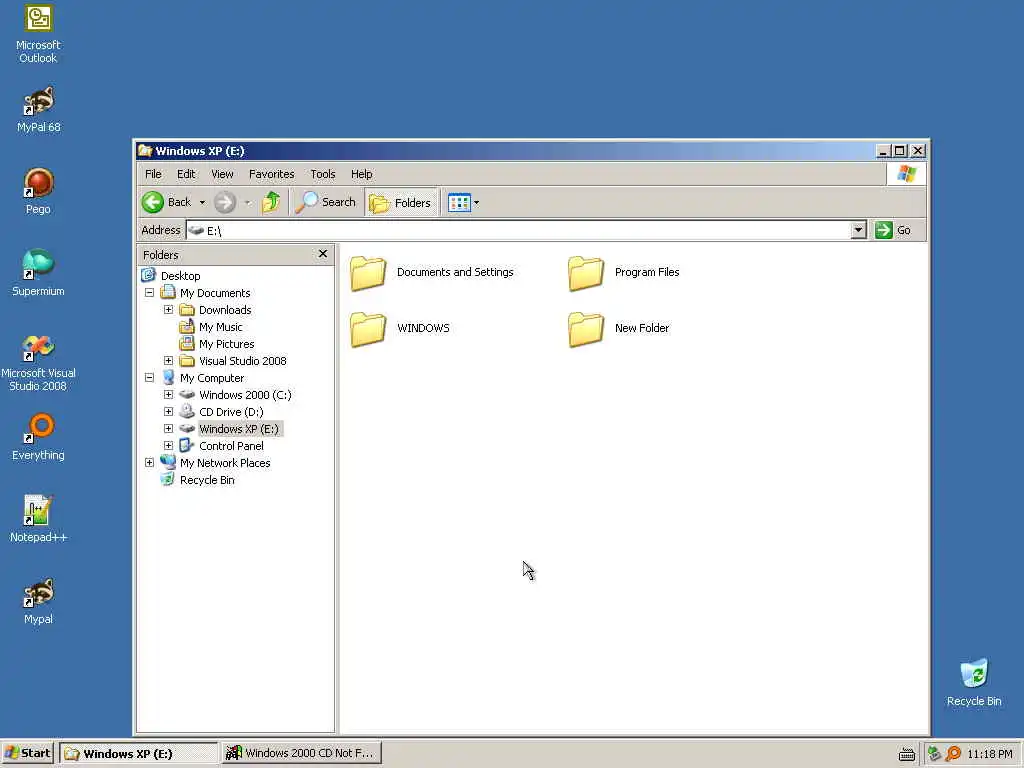Select Desktop in the folder tree
This screenshot has height=768, width=1024.
click(181, 276)
